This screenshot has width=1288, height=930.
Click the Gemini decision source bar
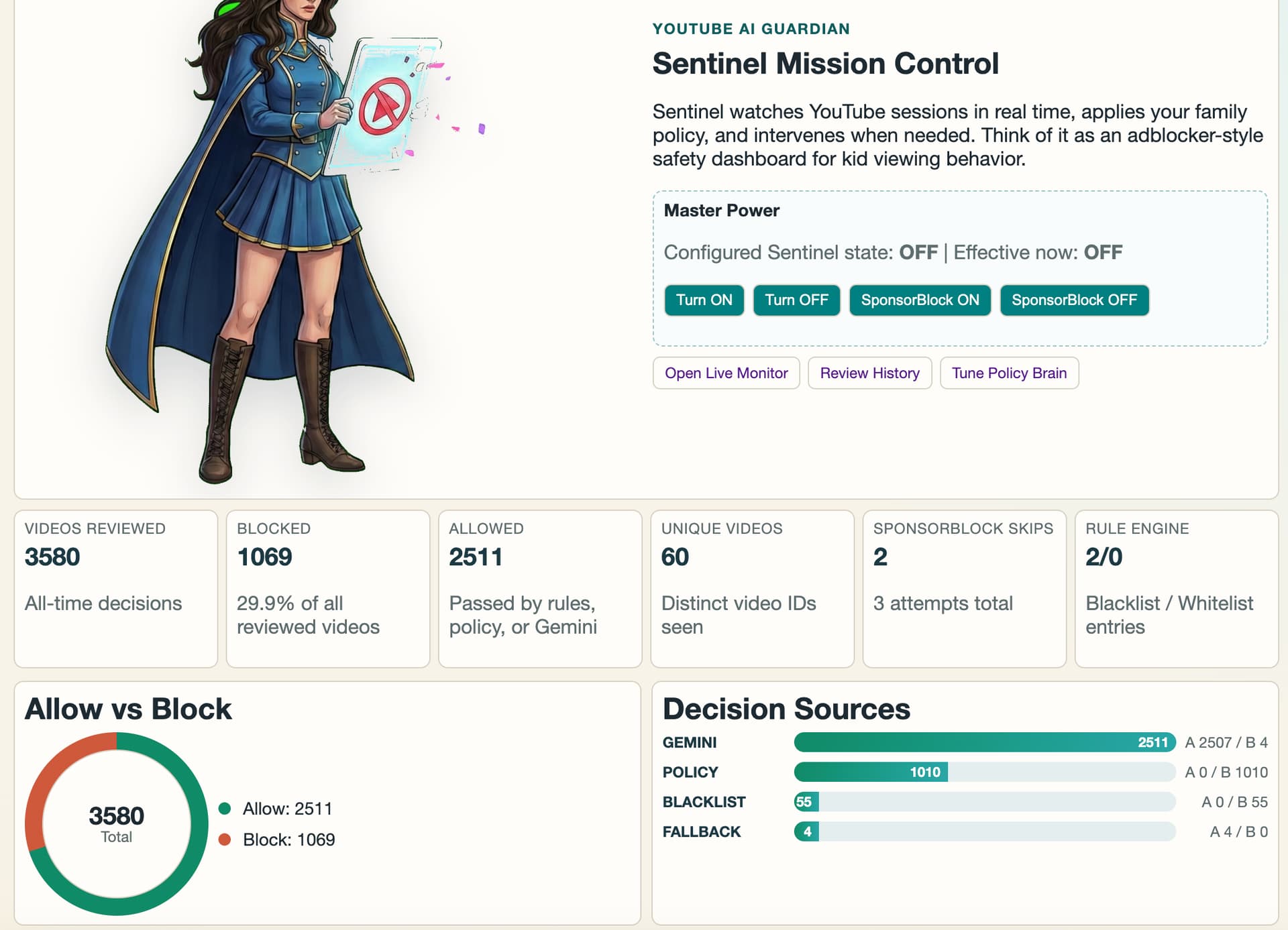[x=984, y=742]
